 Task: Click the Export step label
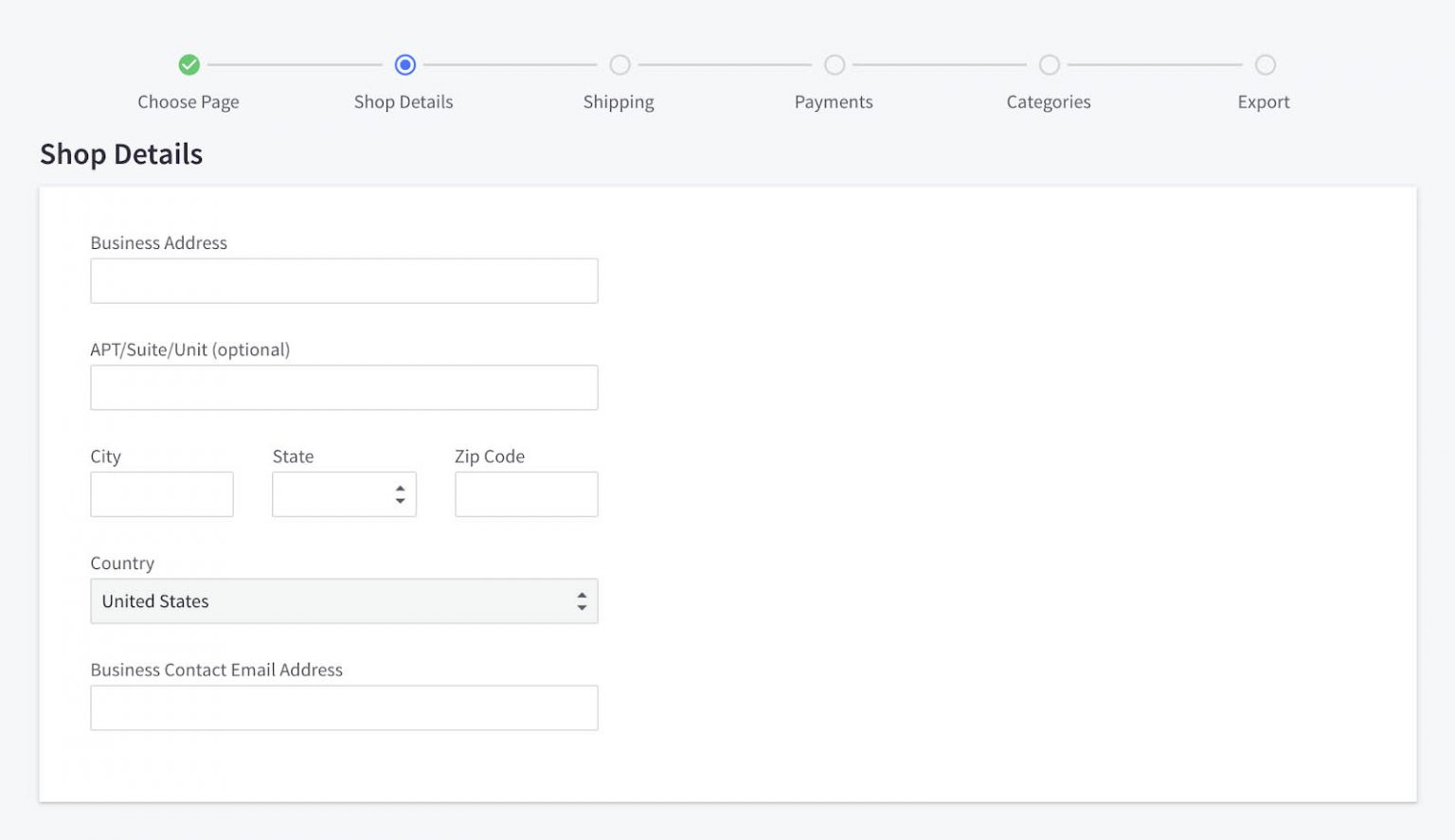[x=1264, y=102]
